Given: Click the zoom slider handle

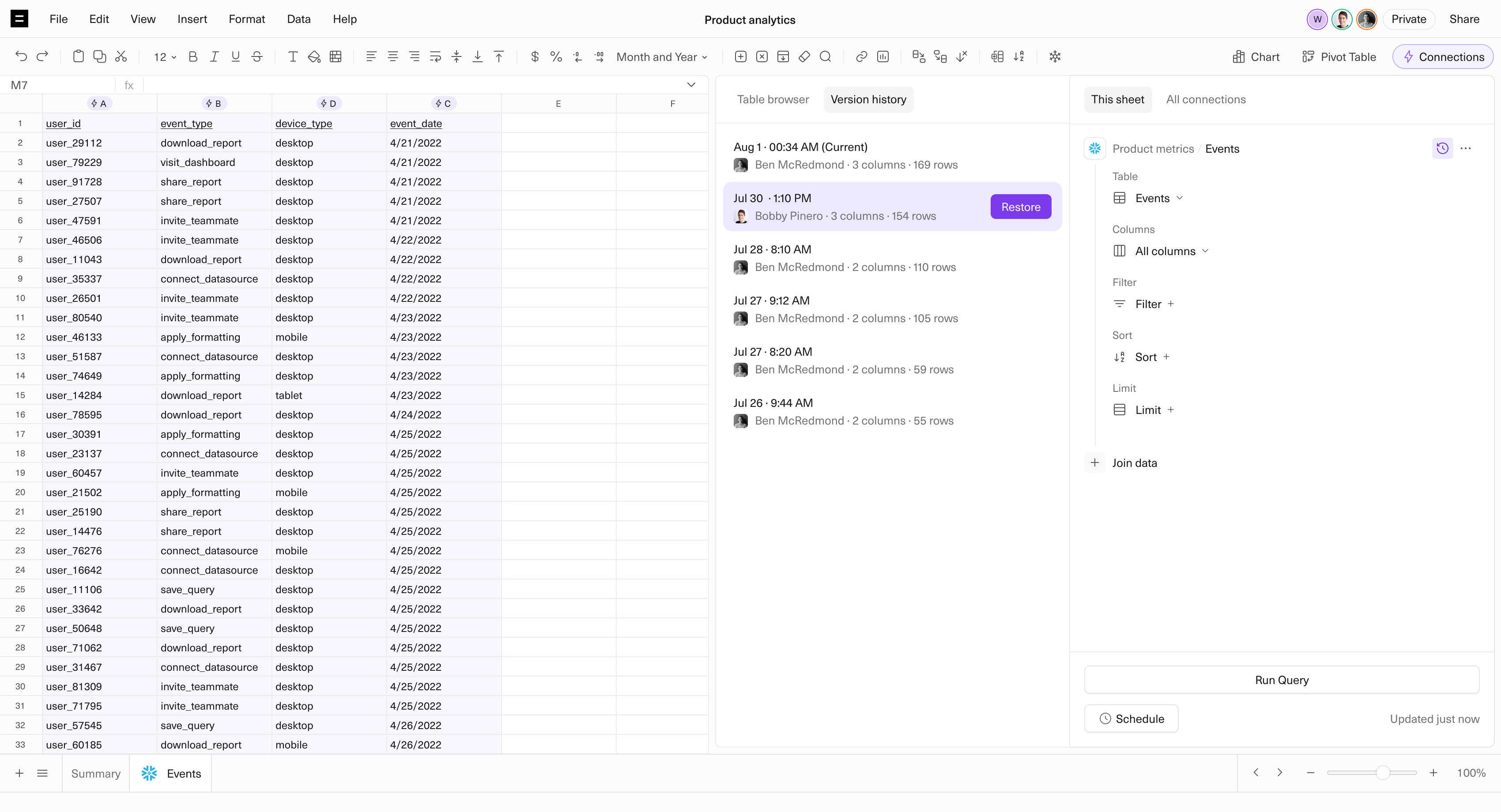Looking at the screenshot, I should (1383, 773).
